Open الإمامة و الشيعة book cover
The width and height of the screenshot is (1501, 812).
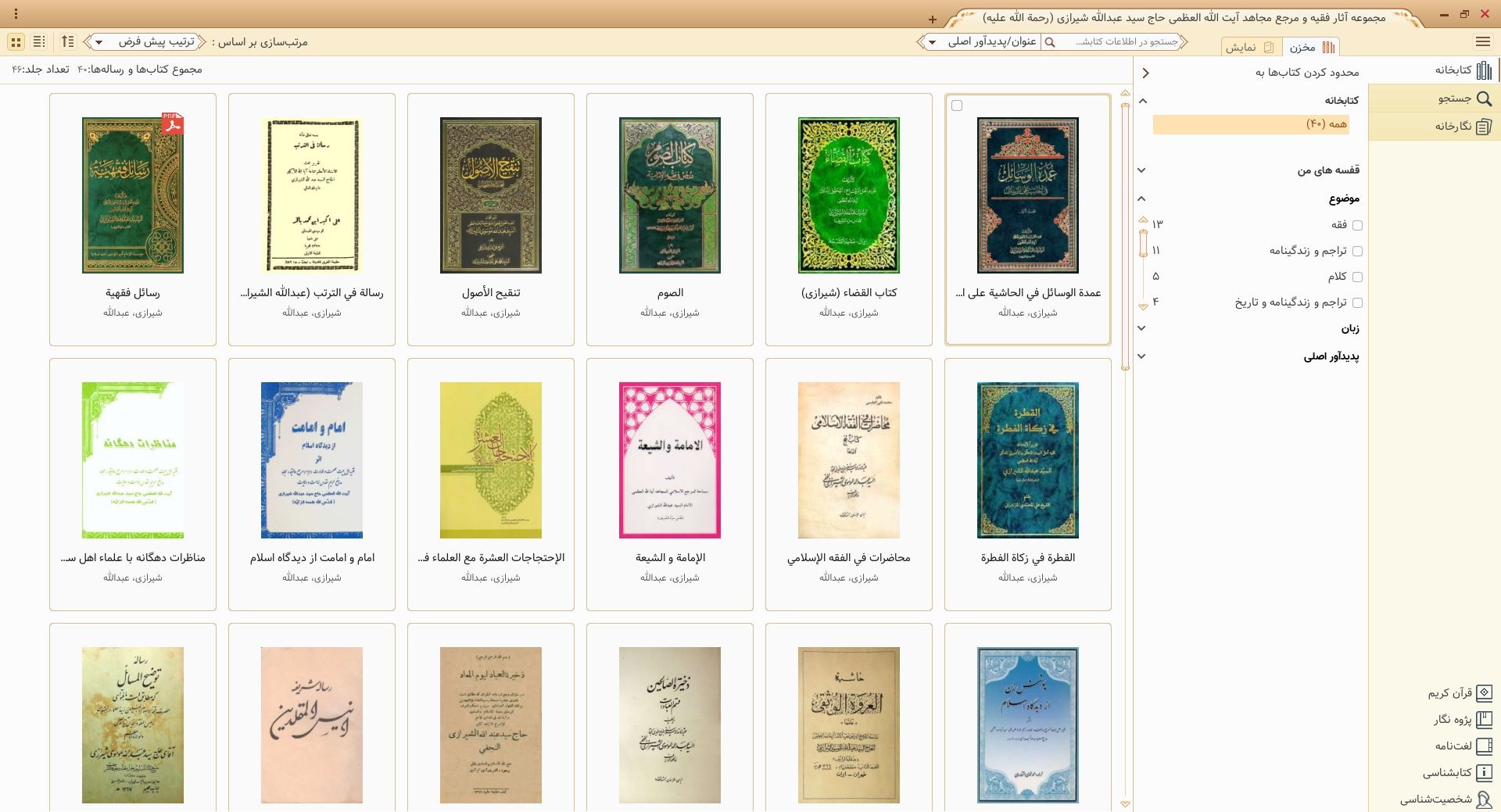click(670, 460)
